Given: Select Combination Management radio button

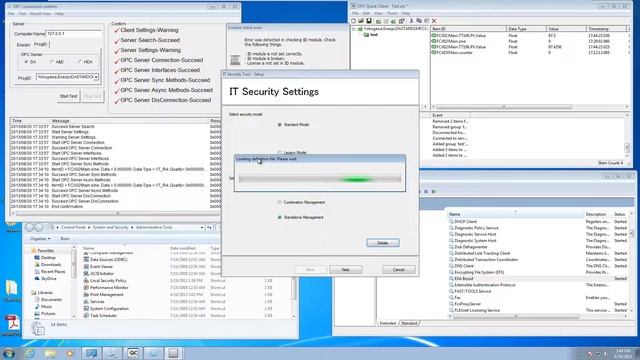Looking at the screenshot, I should [x=280, y=202].
